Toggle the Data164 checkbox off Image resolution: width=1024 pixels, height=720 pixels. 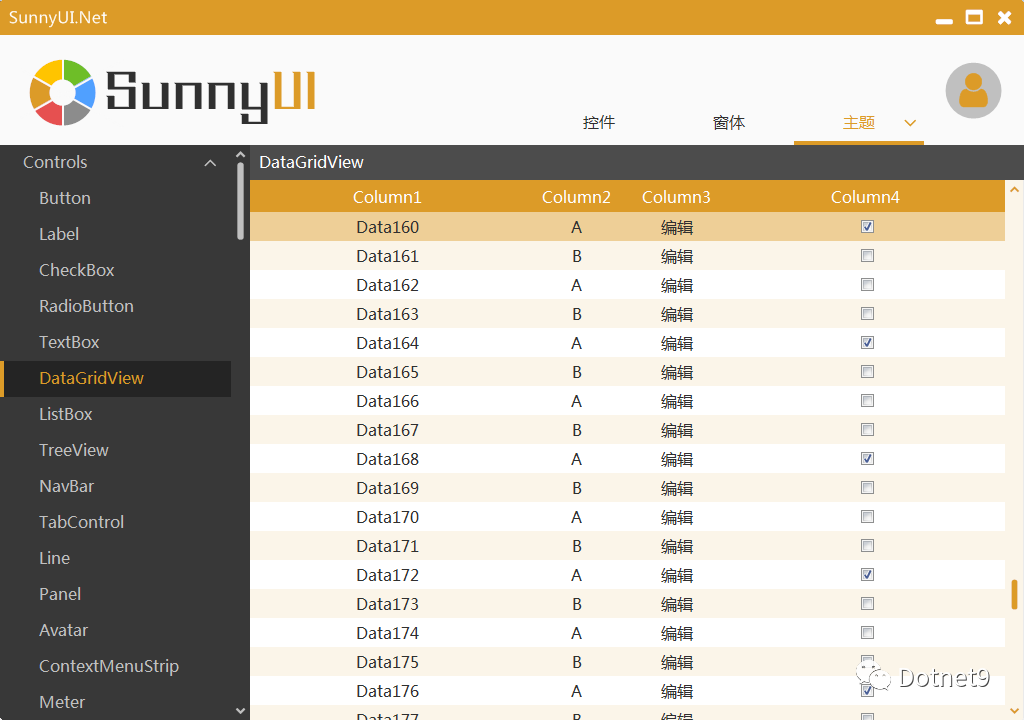point(867,342)
